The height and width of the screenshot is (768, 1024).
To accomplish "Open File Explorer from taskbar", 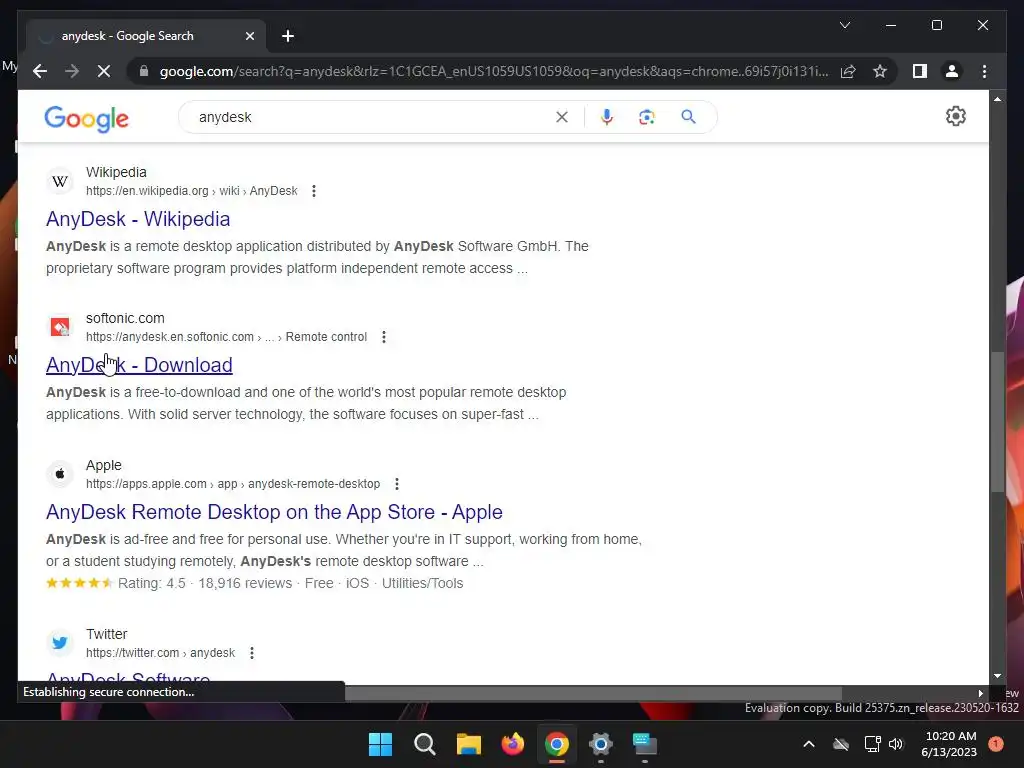I will tap(468, 744).
